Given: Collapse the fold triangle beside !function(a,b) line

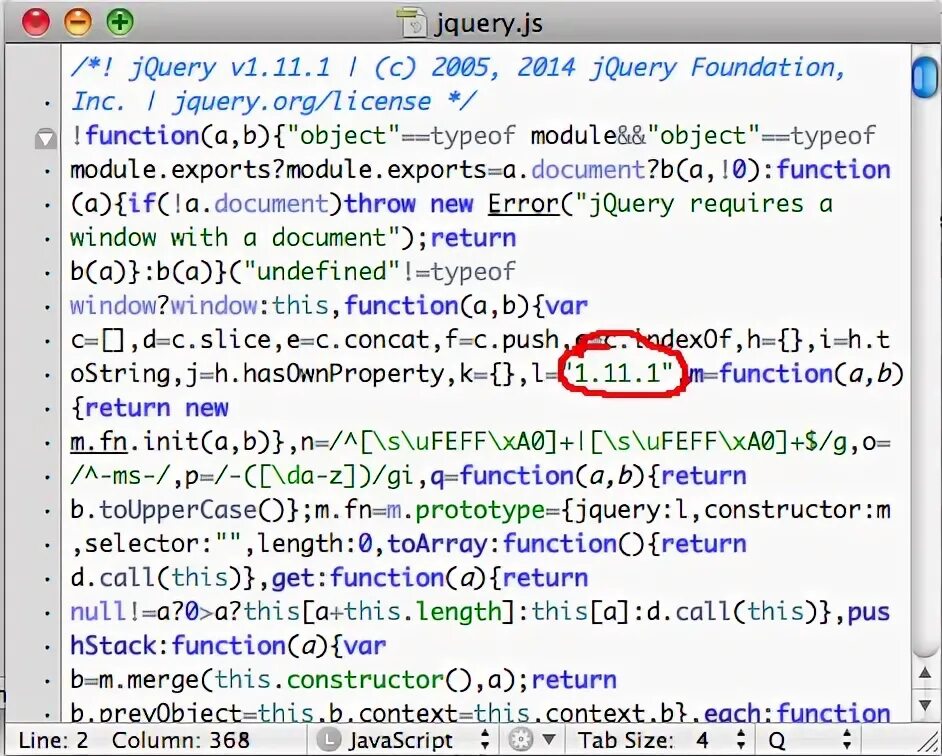Looking at the screenshot, I should [x=46, y=138].
